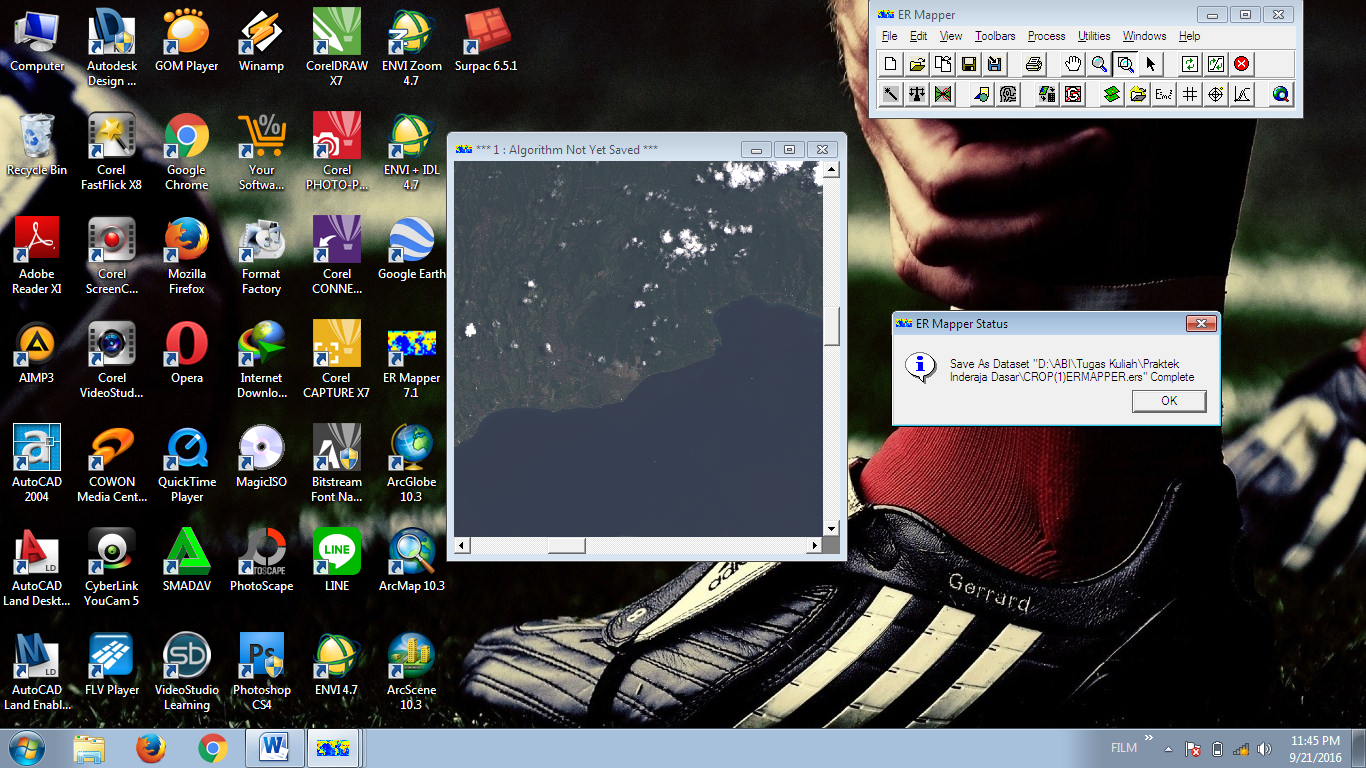Click the volume speaker icon in system tray
The image size is (1366, 768).
[x=1264, y=748]
